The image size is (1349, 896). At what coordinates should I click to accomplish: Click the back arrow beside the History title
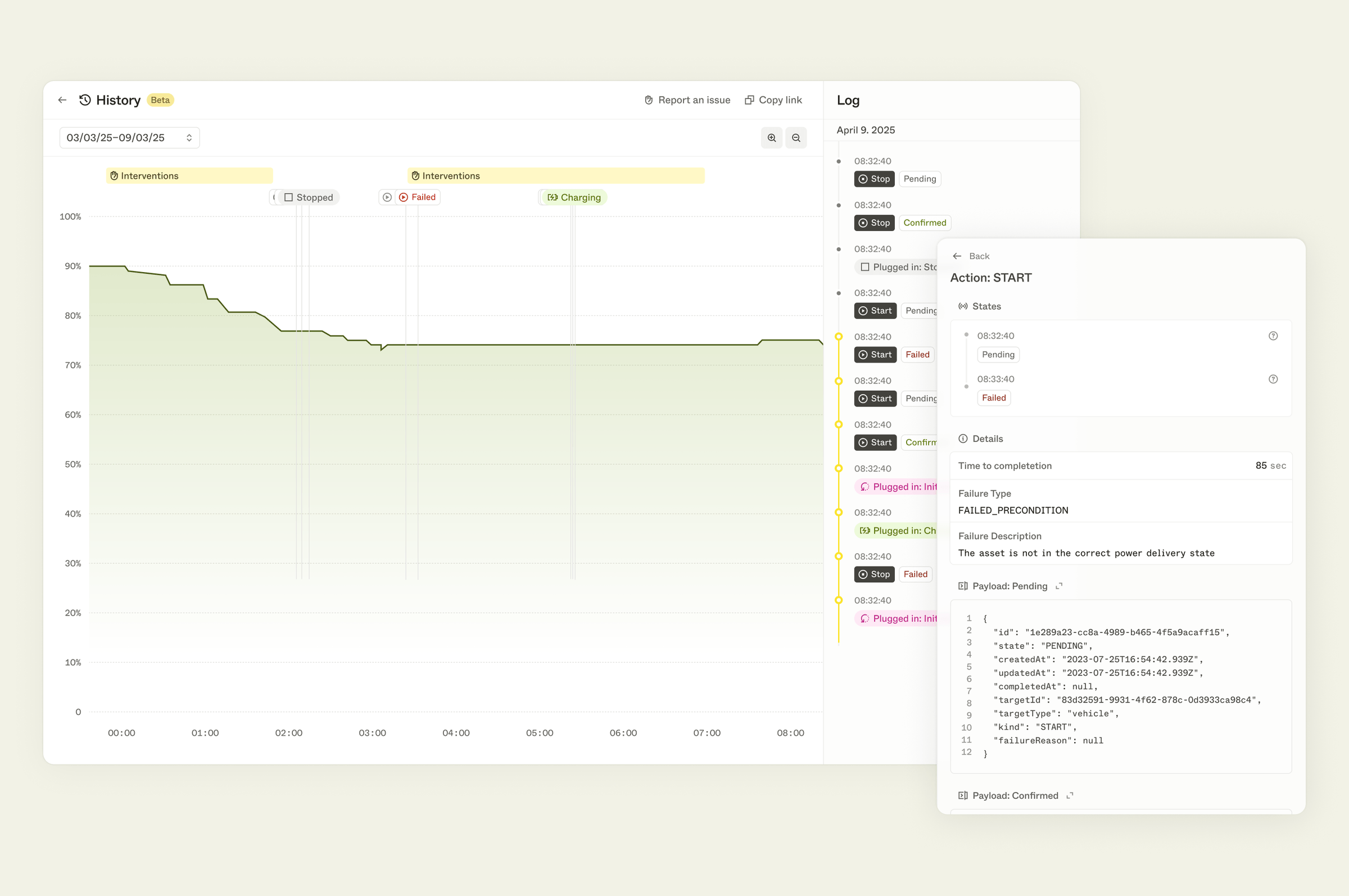(x=62, y=99)
